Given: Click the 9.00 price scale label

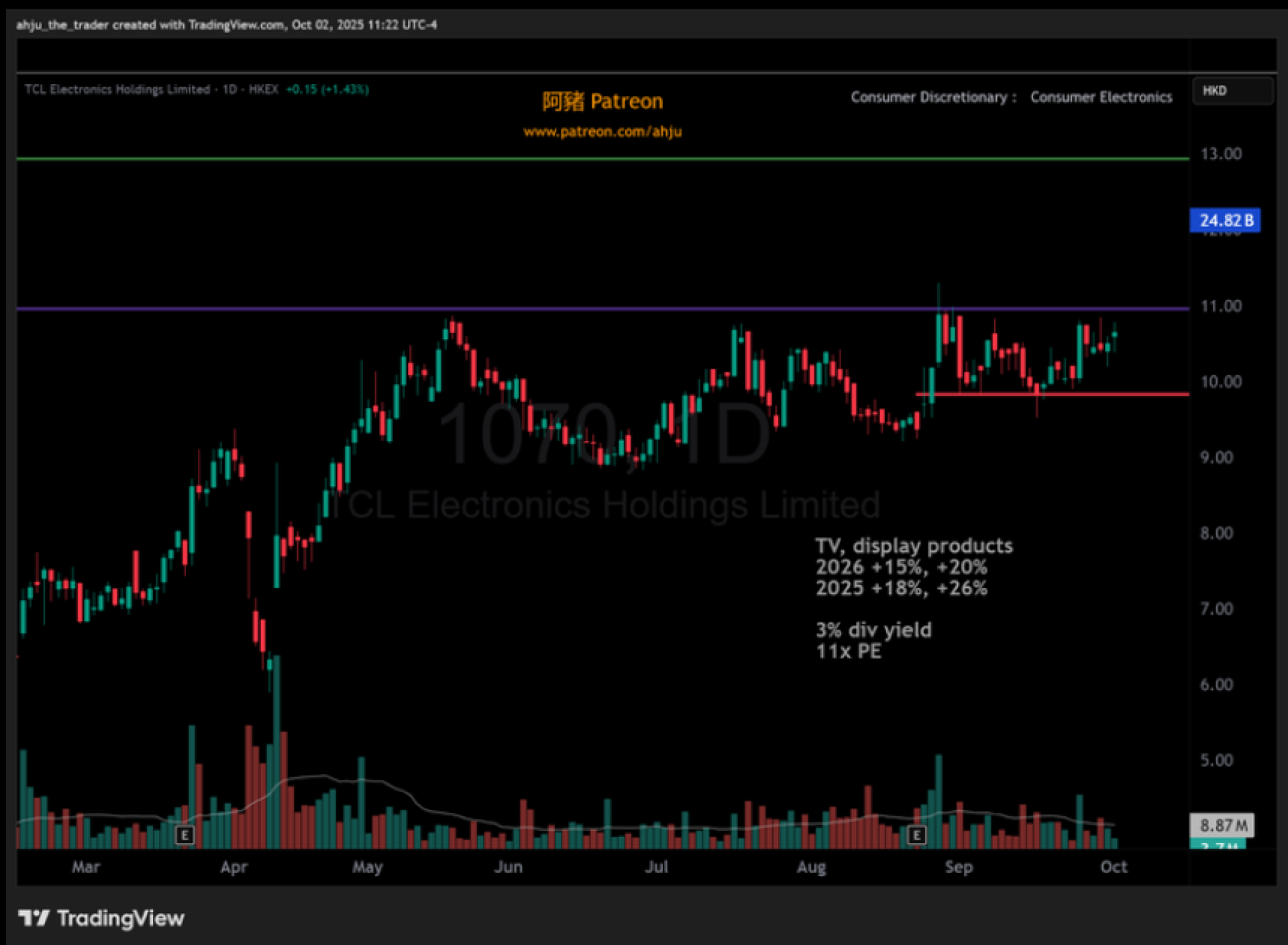Looking at the screenshot, I should (1216, 458).
